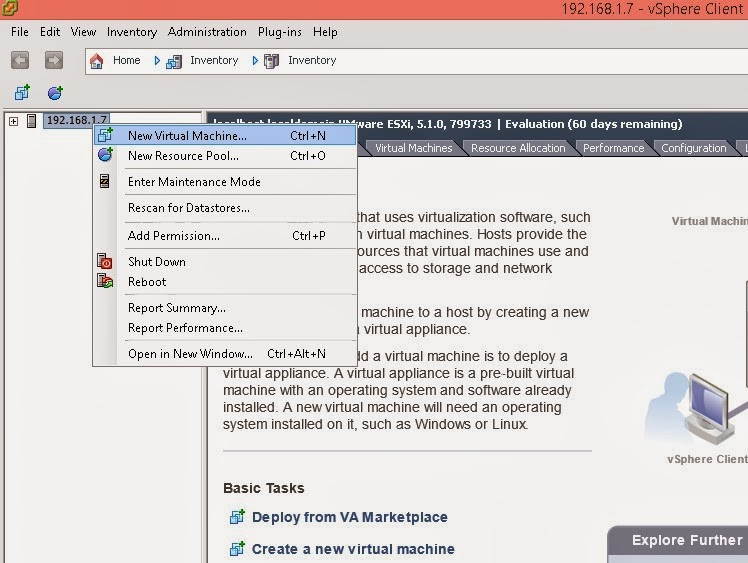Click the vSphere Client app icon in title bar
The width and height of the screenshot is (748, 563).
(10, 8)
